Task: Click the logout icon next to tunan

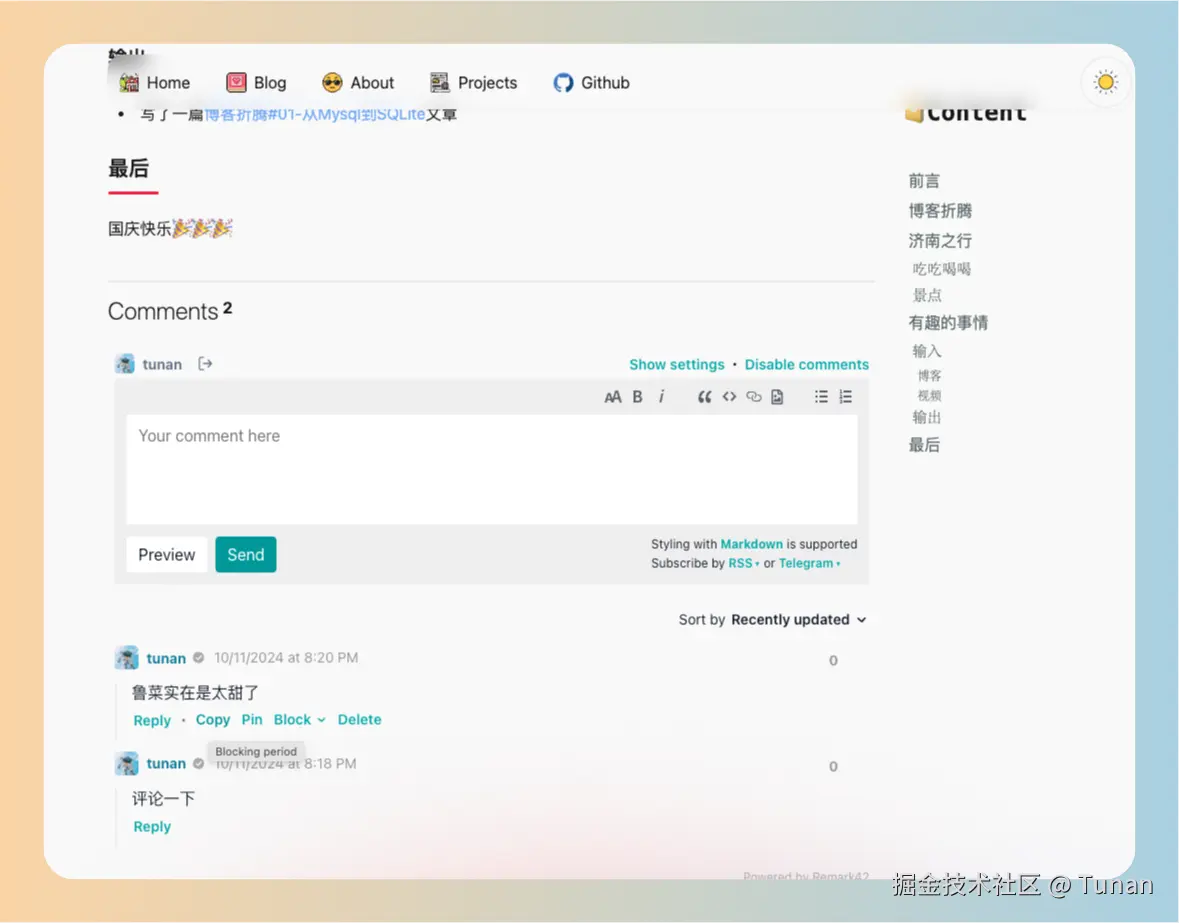Action: (x=205, y=364)
